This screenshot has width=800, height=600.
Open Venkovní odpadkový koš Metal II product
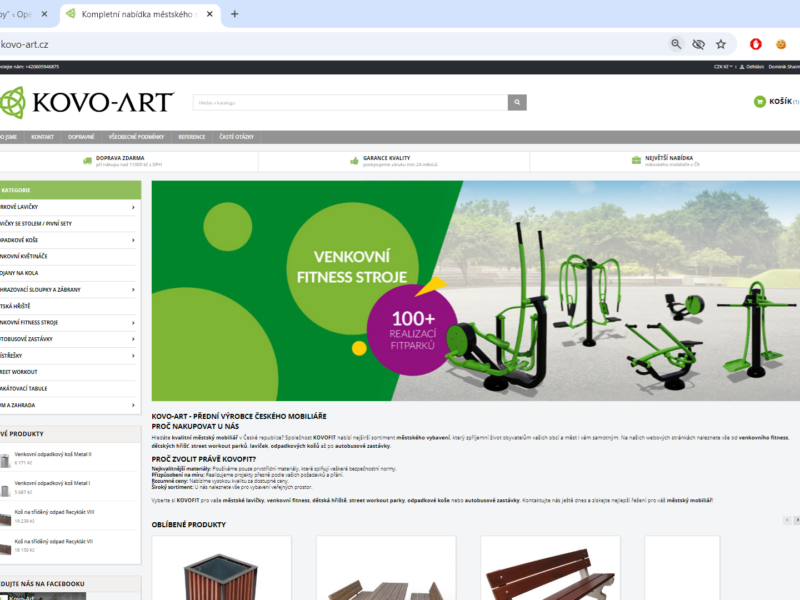tap(53, 454)
